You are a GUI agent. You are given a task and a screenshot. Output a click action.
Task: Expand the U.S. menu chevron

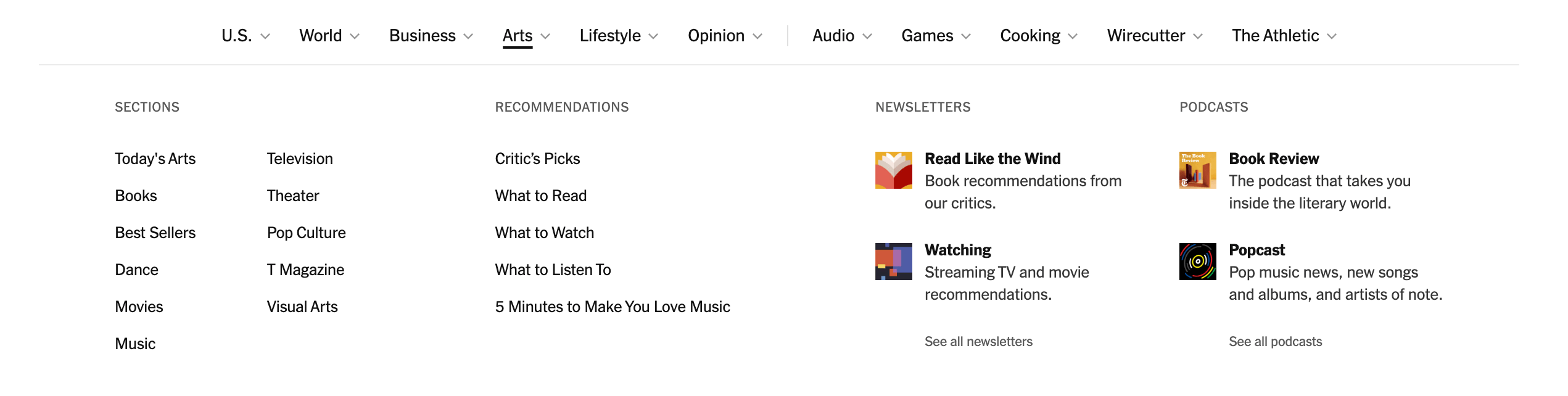point(265,36)
